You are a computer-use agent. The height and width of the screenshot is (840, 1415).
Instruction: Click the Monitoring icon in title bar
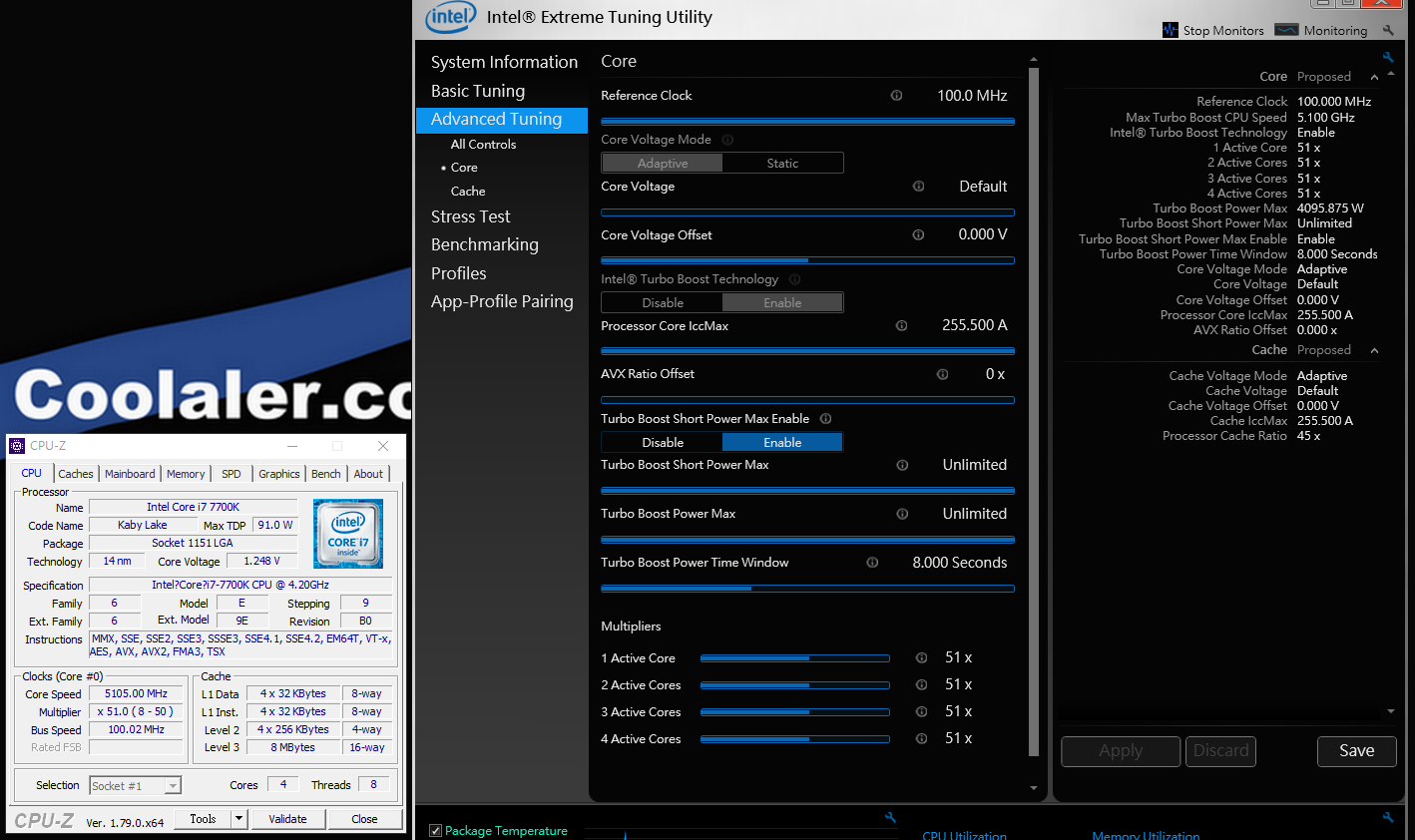click(1286, 30)
